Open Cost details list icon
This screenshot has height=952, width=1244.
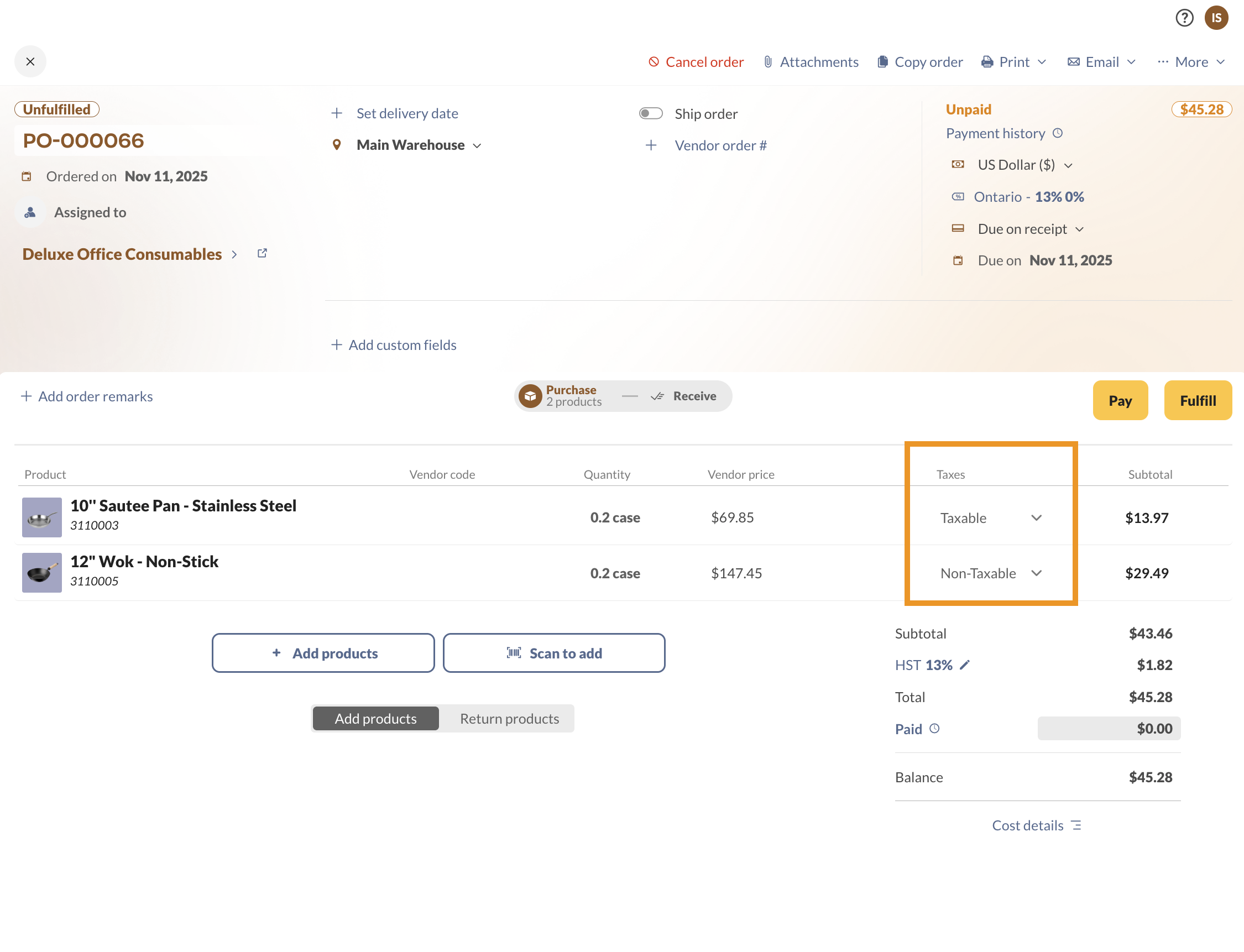(1076, 825)
